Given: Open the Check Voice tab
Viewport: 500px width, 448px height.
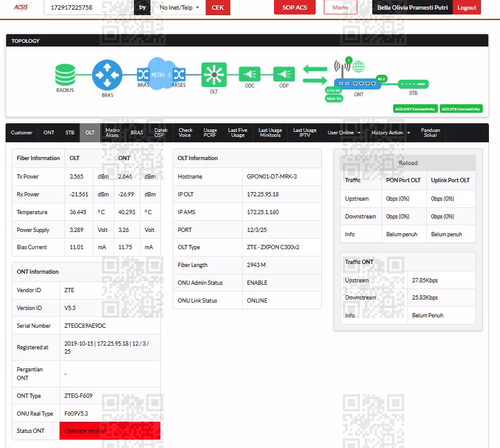Looking at the screenshot, I should point(185,133).
